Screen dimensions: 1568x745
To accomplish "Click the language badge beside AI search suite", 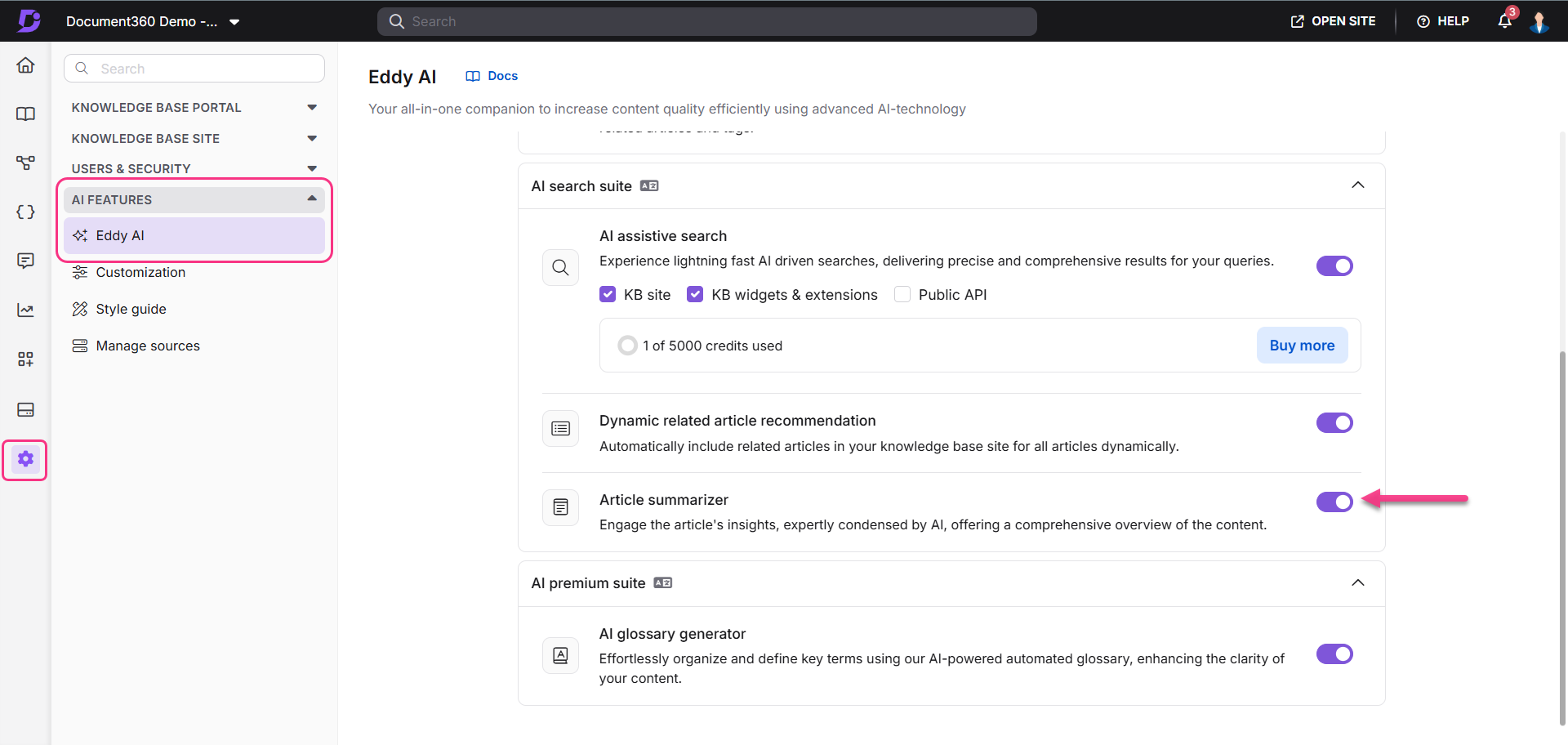I will click(649, 185).
